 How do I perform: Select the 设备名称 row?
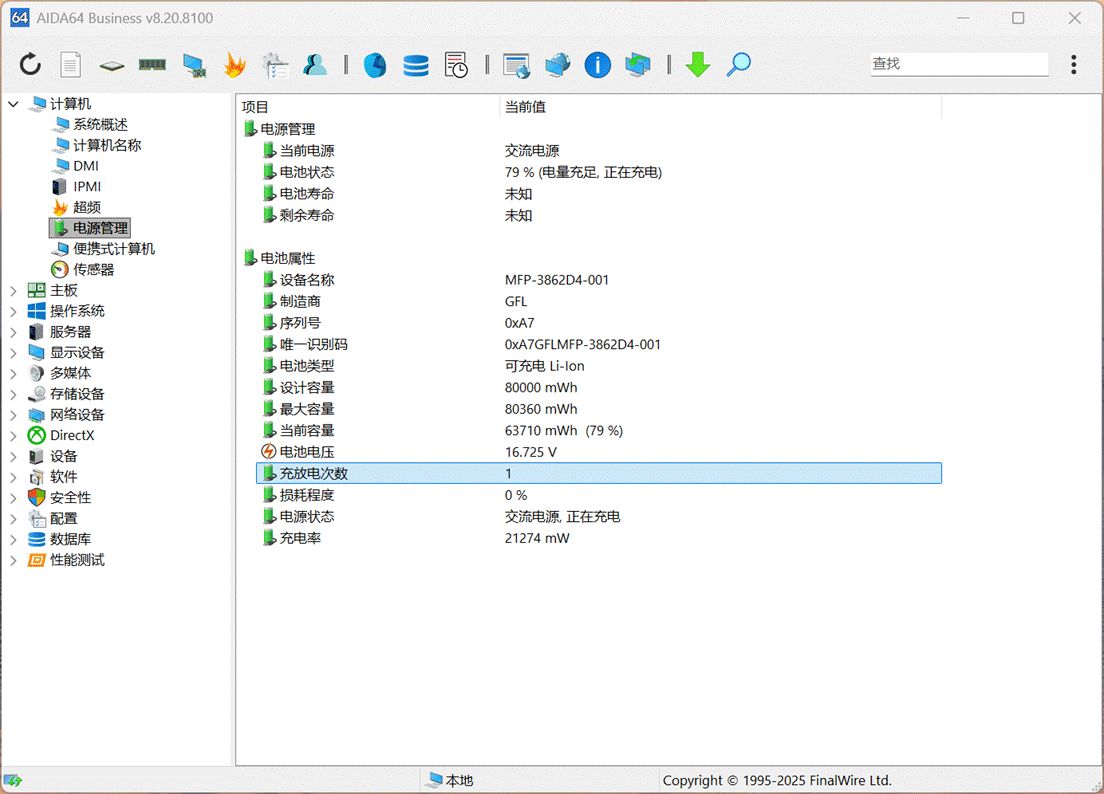point(600,280)
